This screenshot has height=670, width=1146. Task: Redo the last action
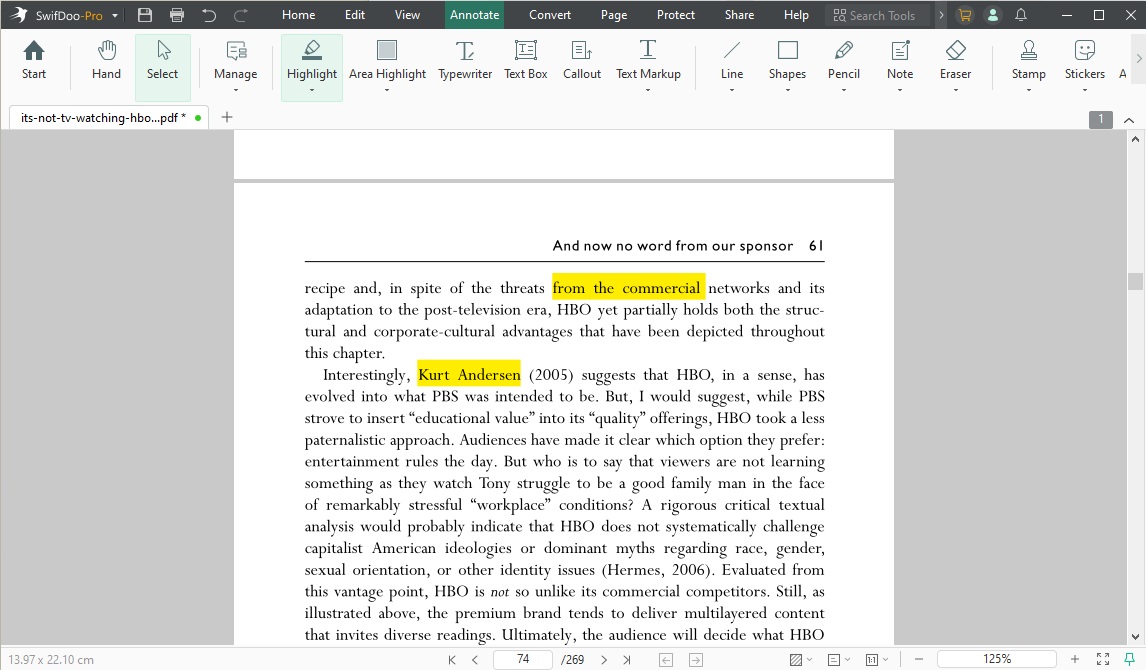click(240, 15)
